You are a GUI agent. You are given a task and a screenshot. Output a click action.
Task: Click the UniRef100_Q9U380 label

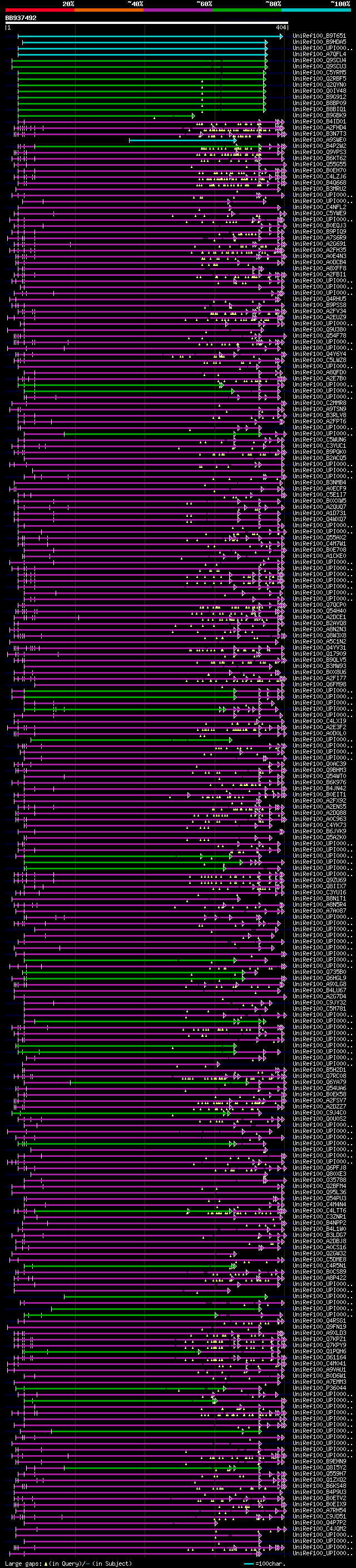[319, 329]
